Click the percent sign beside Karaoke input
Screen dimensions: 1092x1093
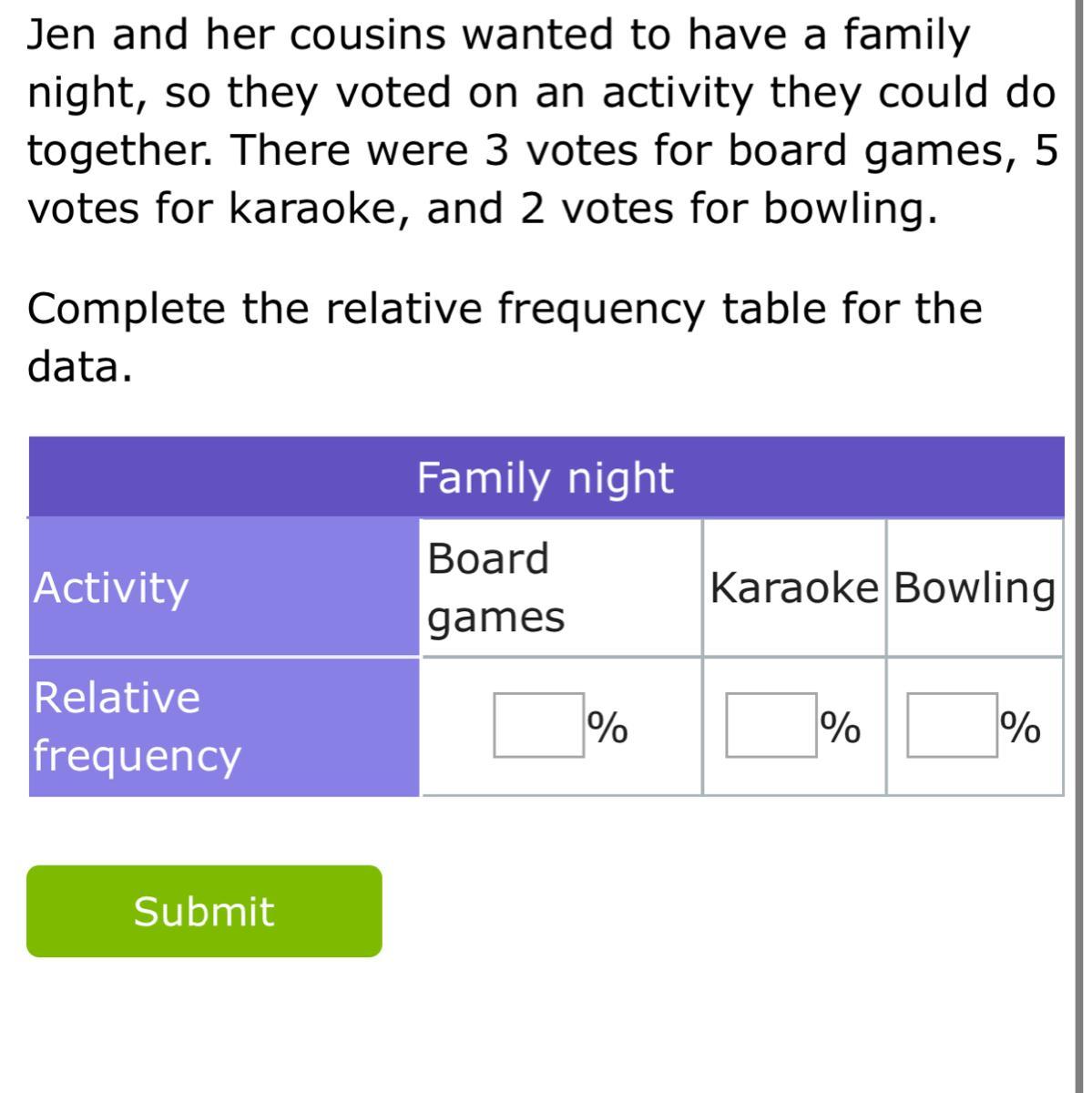point(840,727)
